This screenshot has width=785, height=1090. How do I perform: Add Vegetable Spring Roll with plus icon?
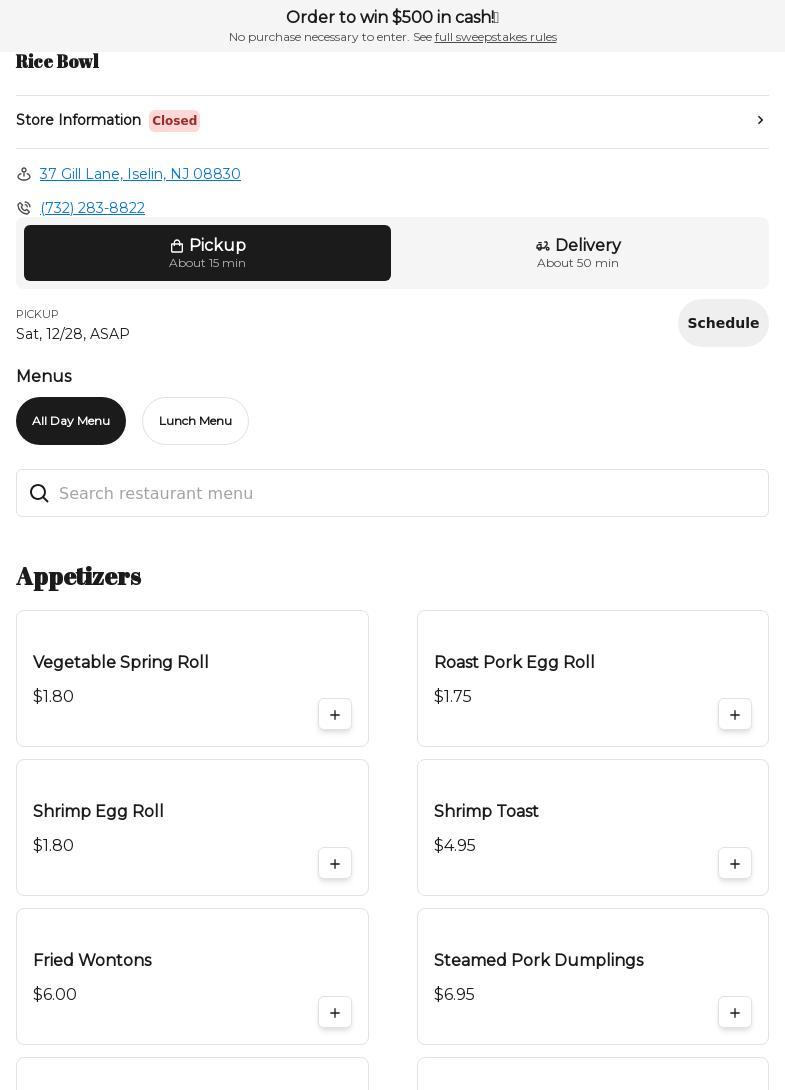(335, 715)
